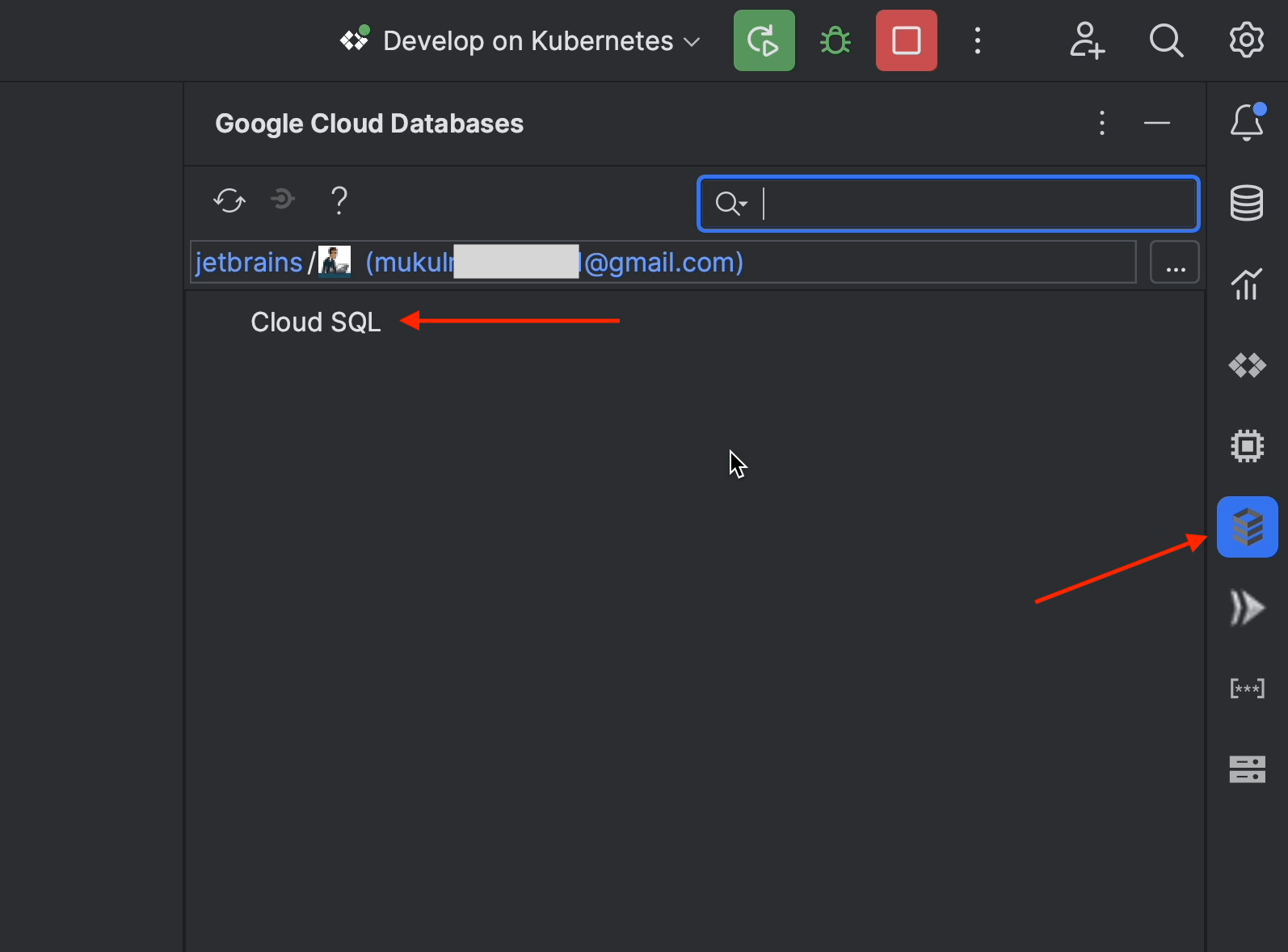
Task: Select the Cloud SQL tree item
Action: 315,322
